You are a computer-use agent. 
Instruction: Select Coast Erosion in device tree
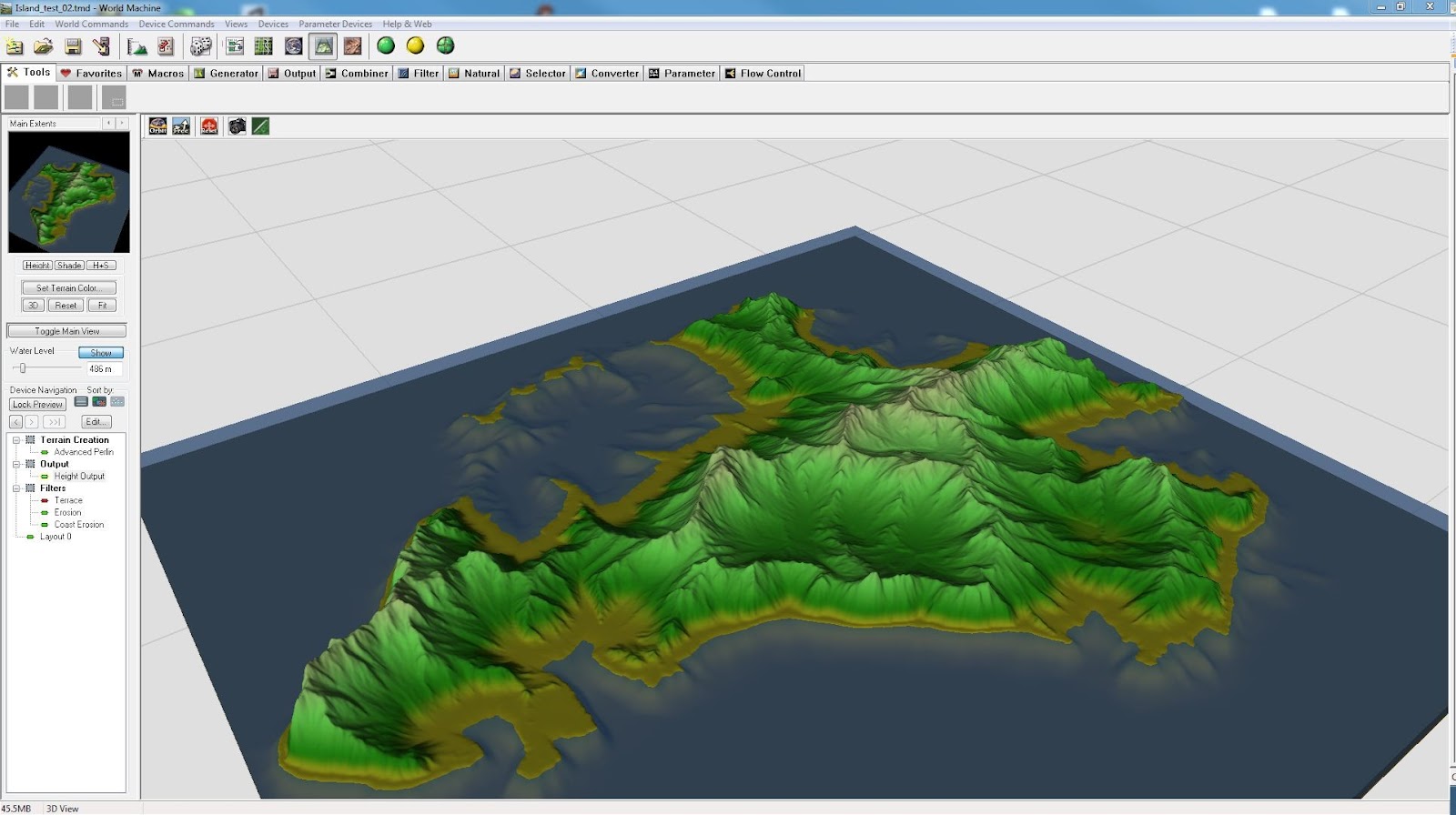click(x=78, y=525)
